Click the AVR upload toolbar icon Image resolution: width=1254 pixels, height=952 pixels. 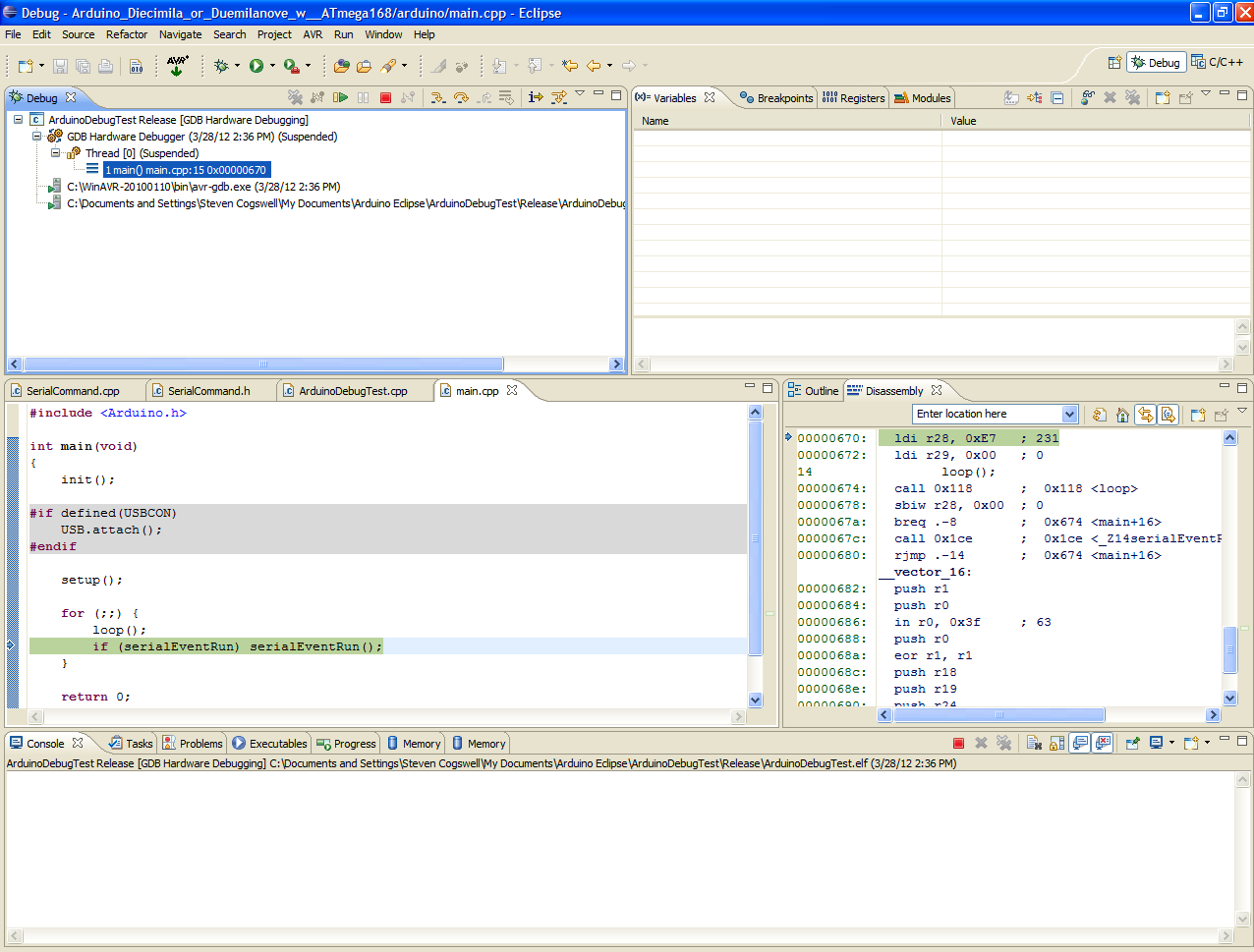pyautogui.click(x=178, y=66)
